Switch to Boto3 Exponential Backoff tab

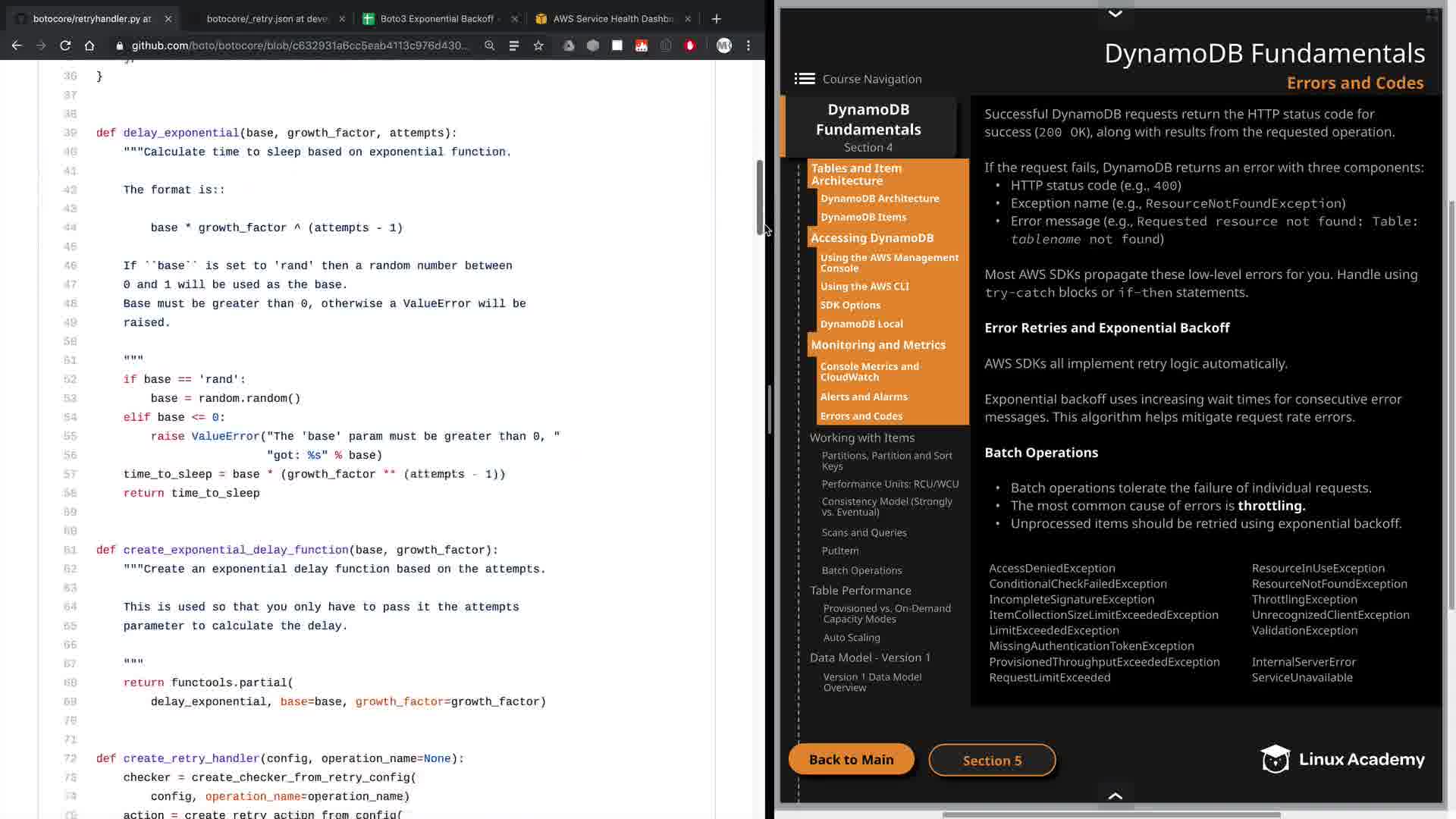(436, 18)
